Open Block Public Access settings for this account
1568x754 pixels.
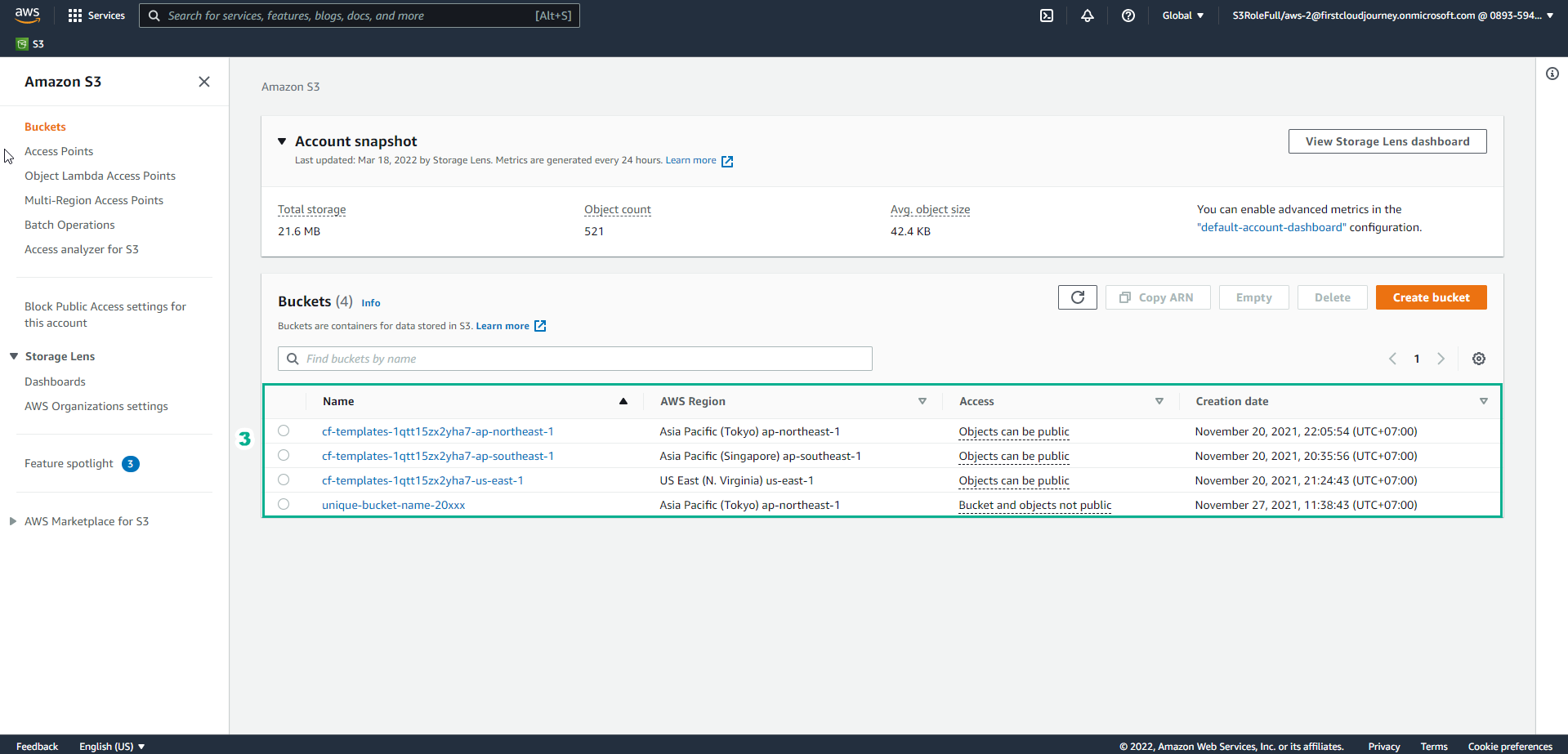105,315
